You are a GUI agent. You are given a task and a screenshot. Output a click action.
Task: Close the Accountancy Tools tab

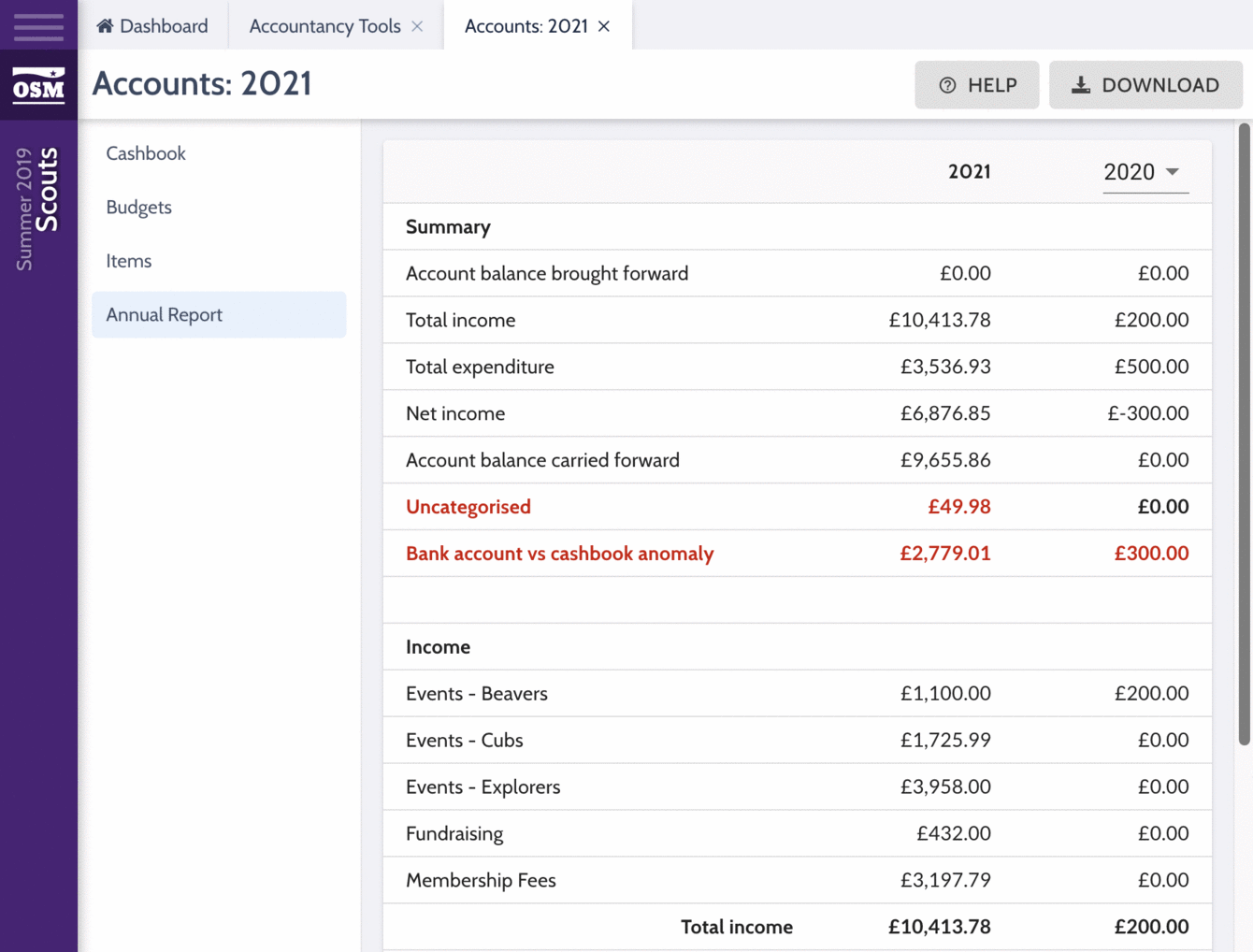[x=418, y=26]
